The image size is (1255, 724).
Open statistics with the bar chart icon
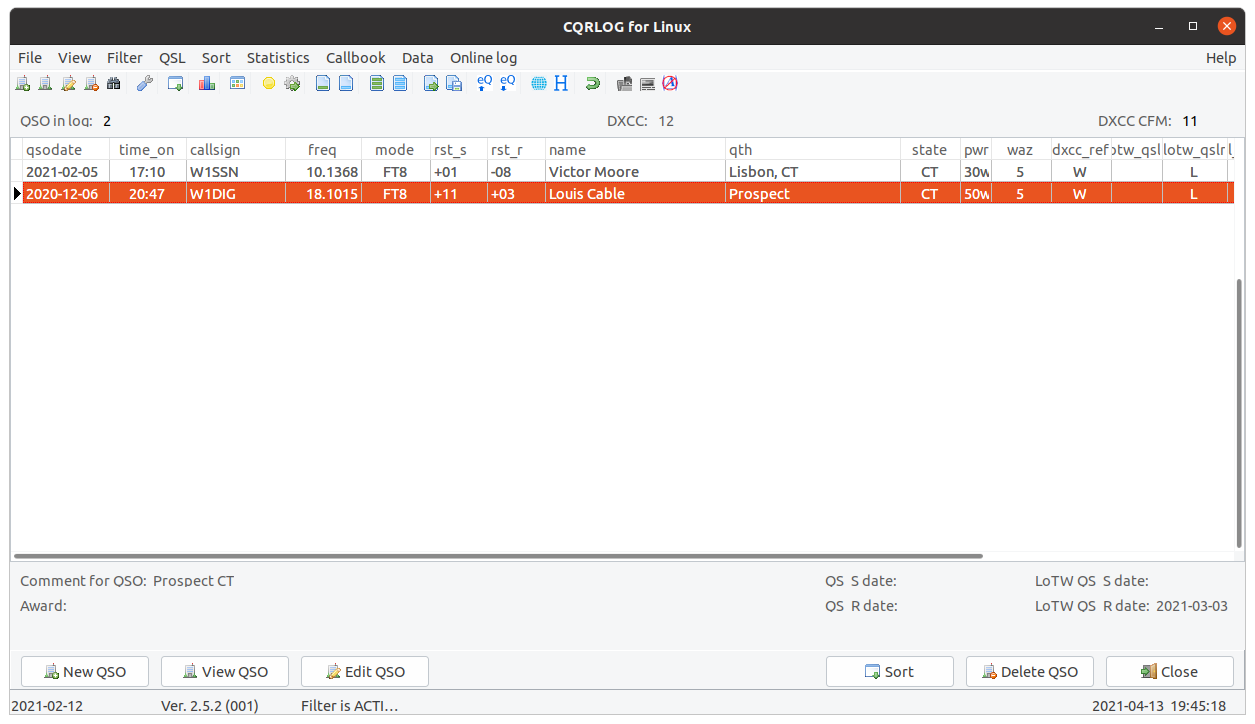pos(207,84)
